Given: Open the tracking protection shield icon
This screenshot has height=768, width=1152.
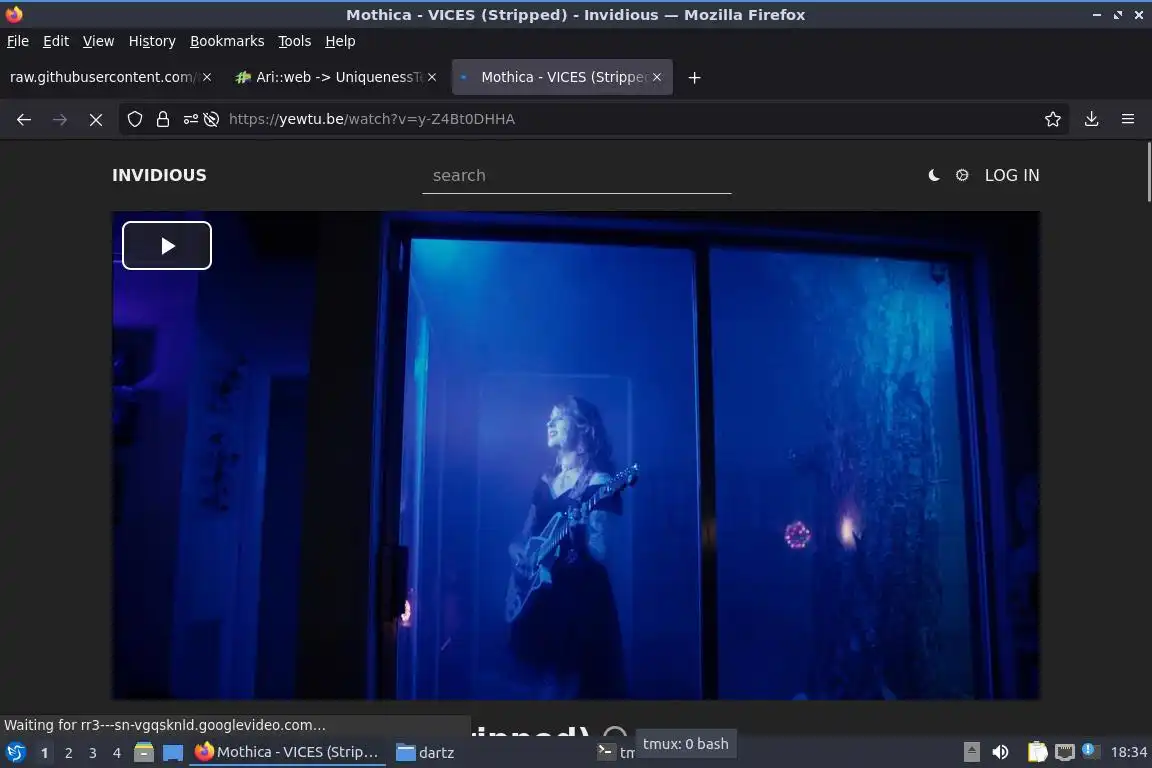Looking at the screenshot, I should (x=134, y=119).
